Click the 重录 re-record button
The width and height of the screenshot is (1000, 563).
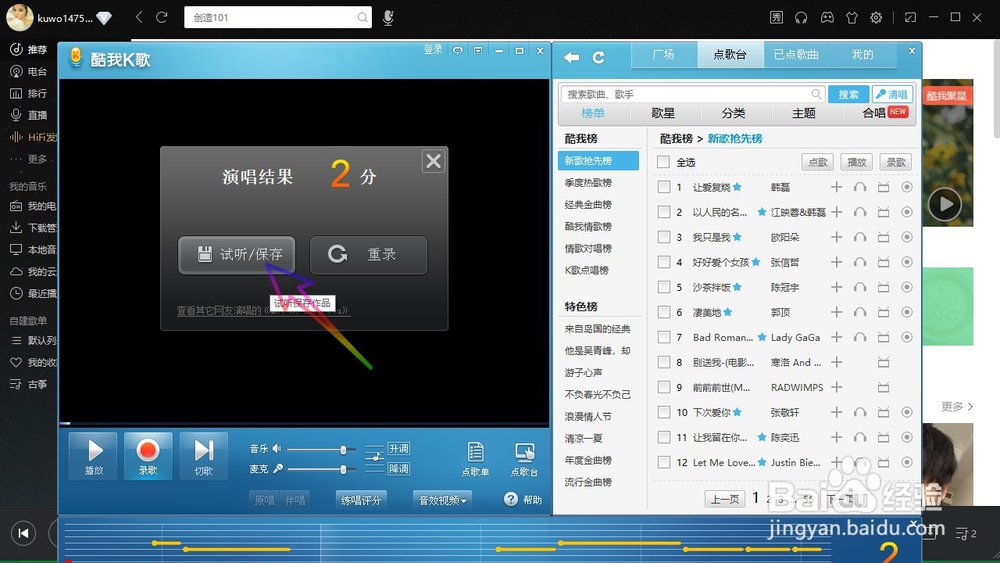point(368,254)
